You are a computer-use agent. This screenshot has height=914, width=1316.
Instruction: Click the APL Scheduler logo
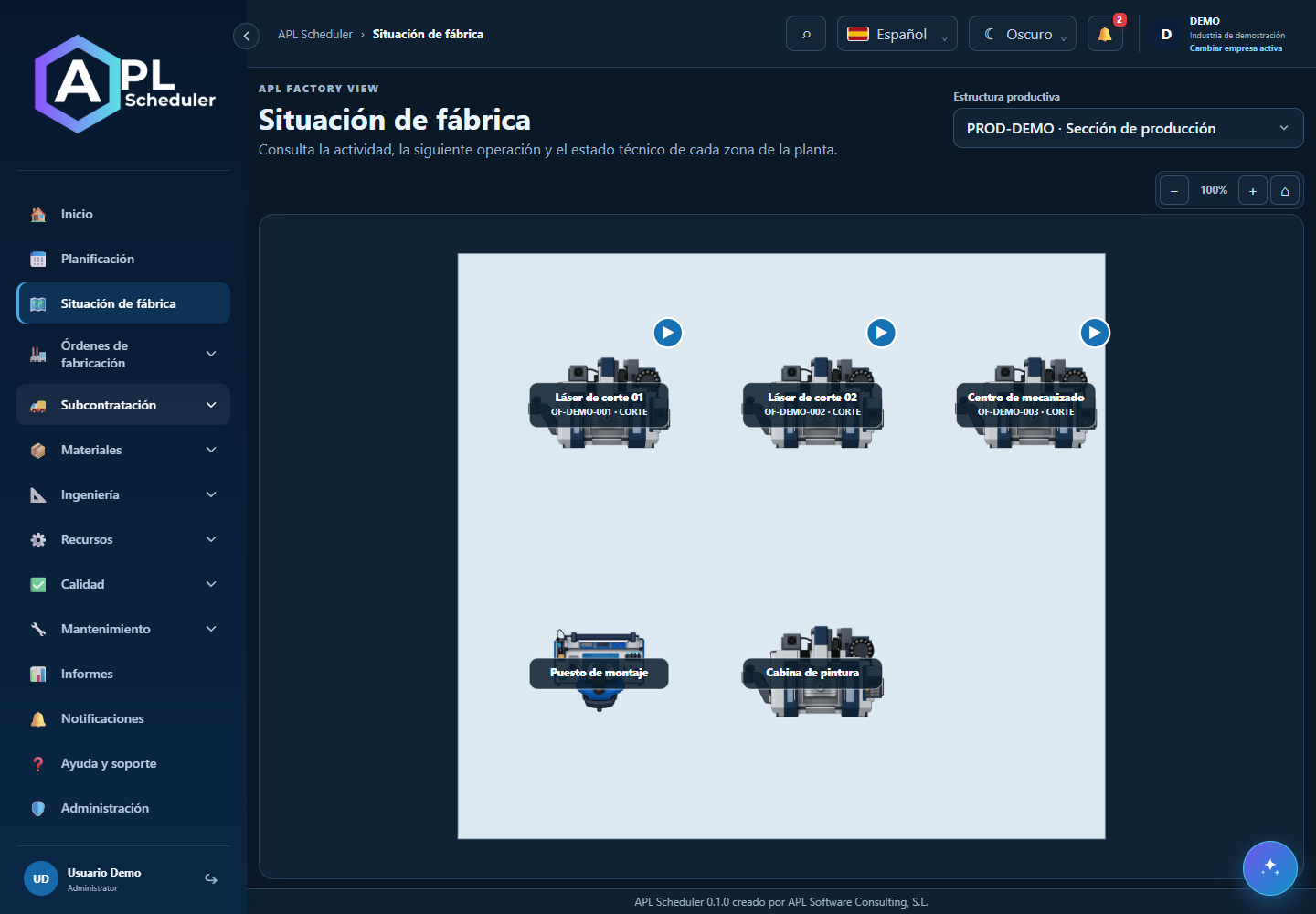[125, 84]
